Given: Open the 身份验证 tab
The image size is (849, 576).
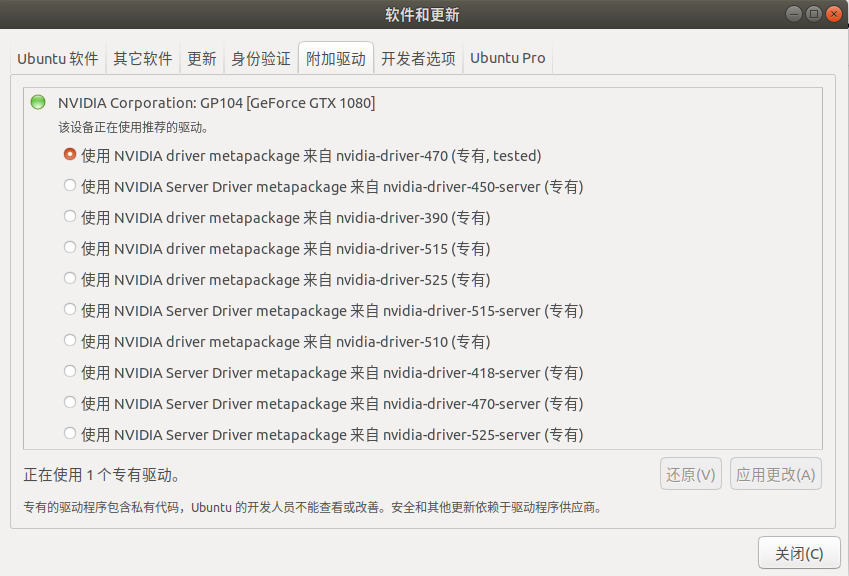Looking at the screenshot, I should point(261,58).
